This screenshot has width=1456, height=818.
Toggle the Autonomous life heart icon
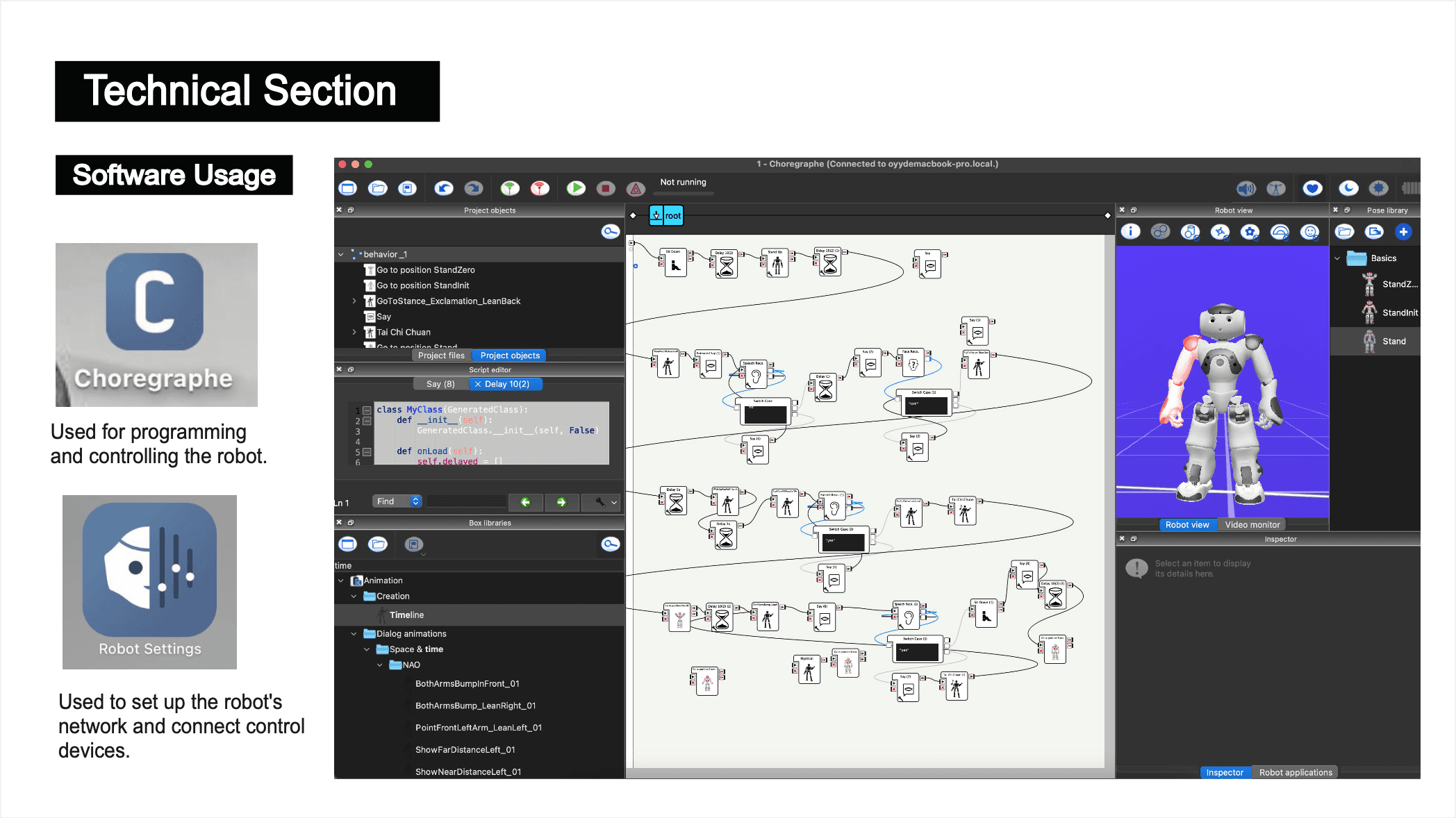click(x=1312, y=188)
